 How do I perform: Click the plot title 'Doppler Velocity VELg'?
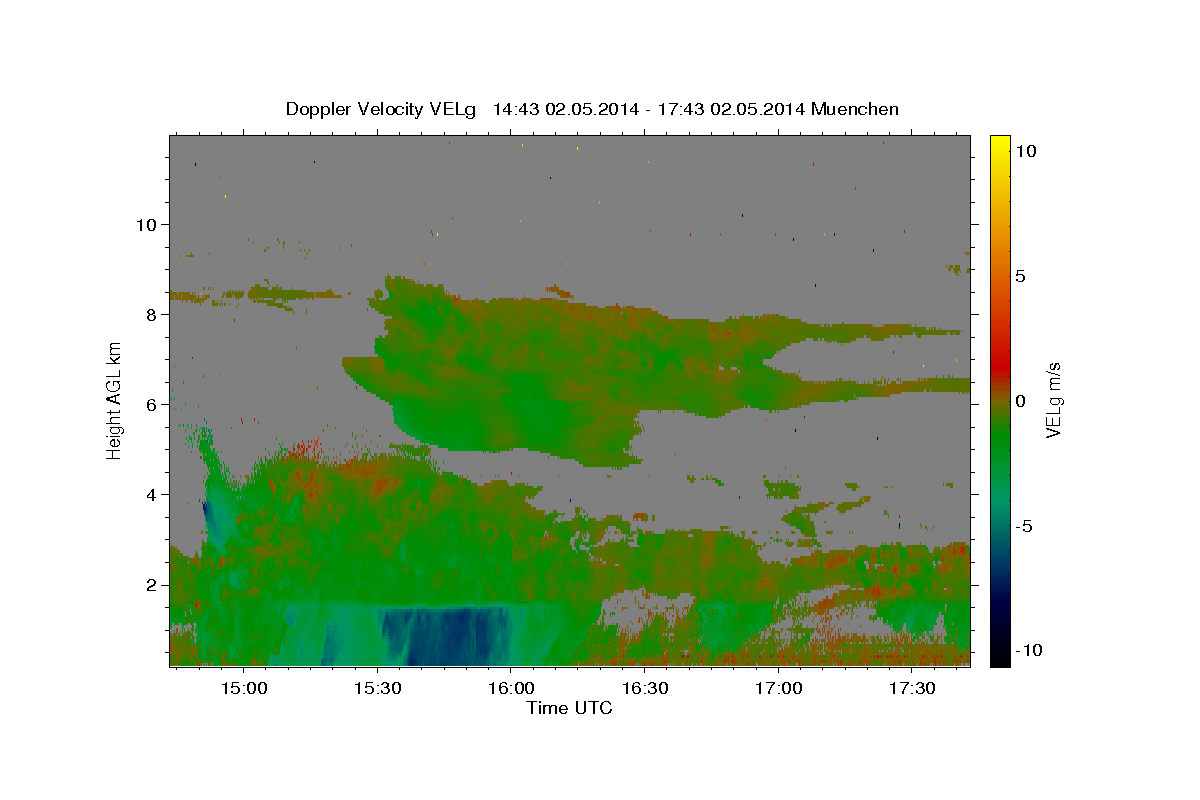[382, 109]
